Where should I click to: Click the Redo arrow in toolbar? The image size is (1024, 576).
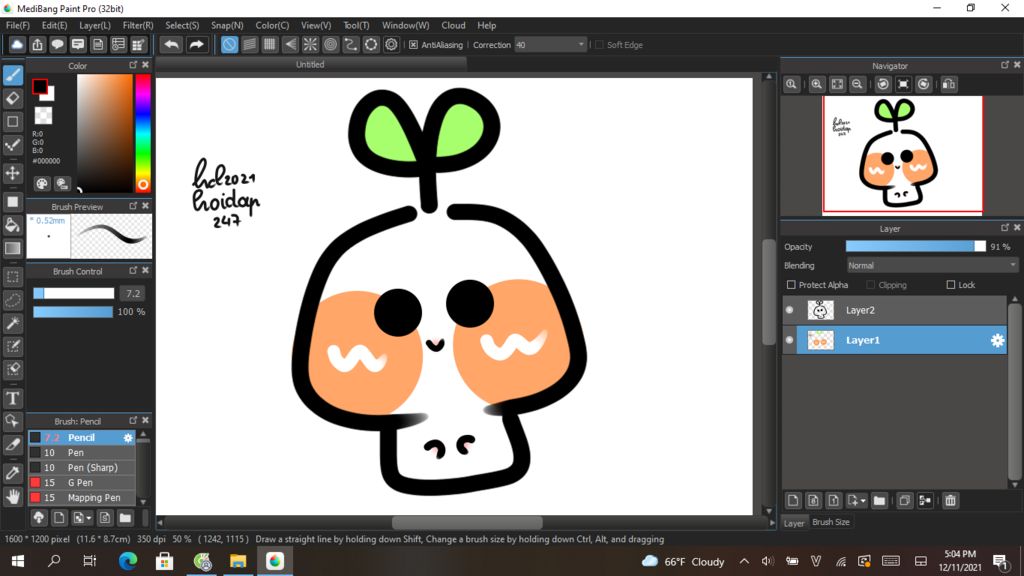pos(196,44)
